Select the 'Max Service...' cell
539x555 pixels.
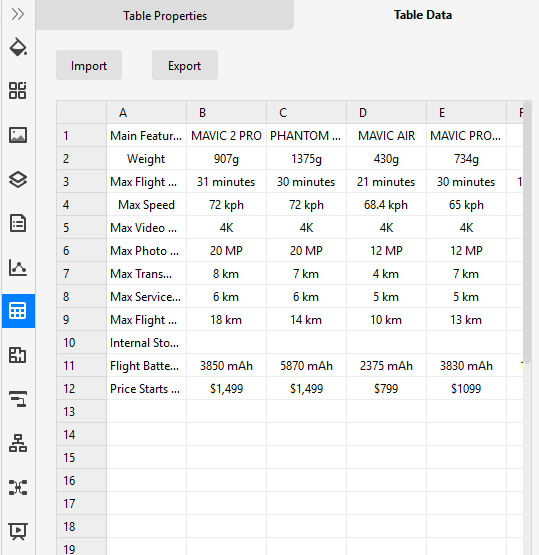pyautogui.click(x=147, y=297)
